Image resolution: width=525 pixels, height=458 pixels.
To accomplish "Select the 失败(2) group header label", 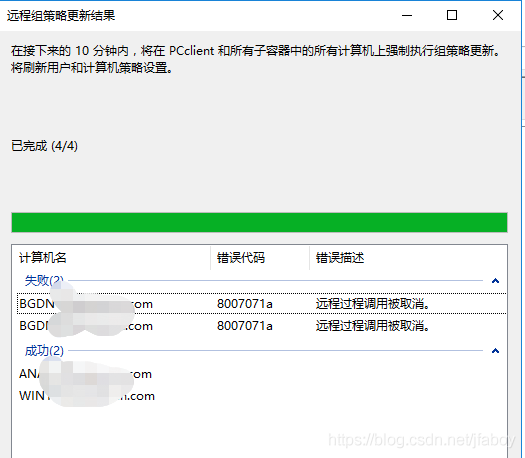I will (44, 281).
